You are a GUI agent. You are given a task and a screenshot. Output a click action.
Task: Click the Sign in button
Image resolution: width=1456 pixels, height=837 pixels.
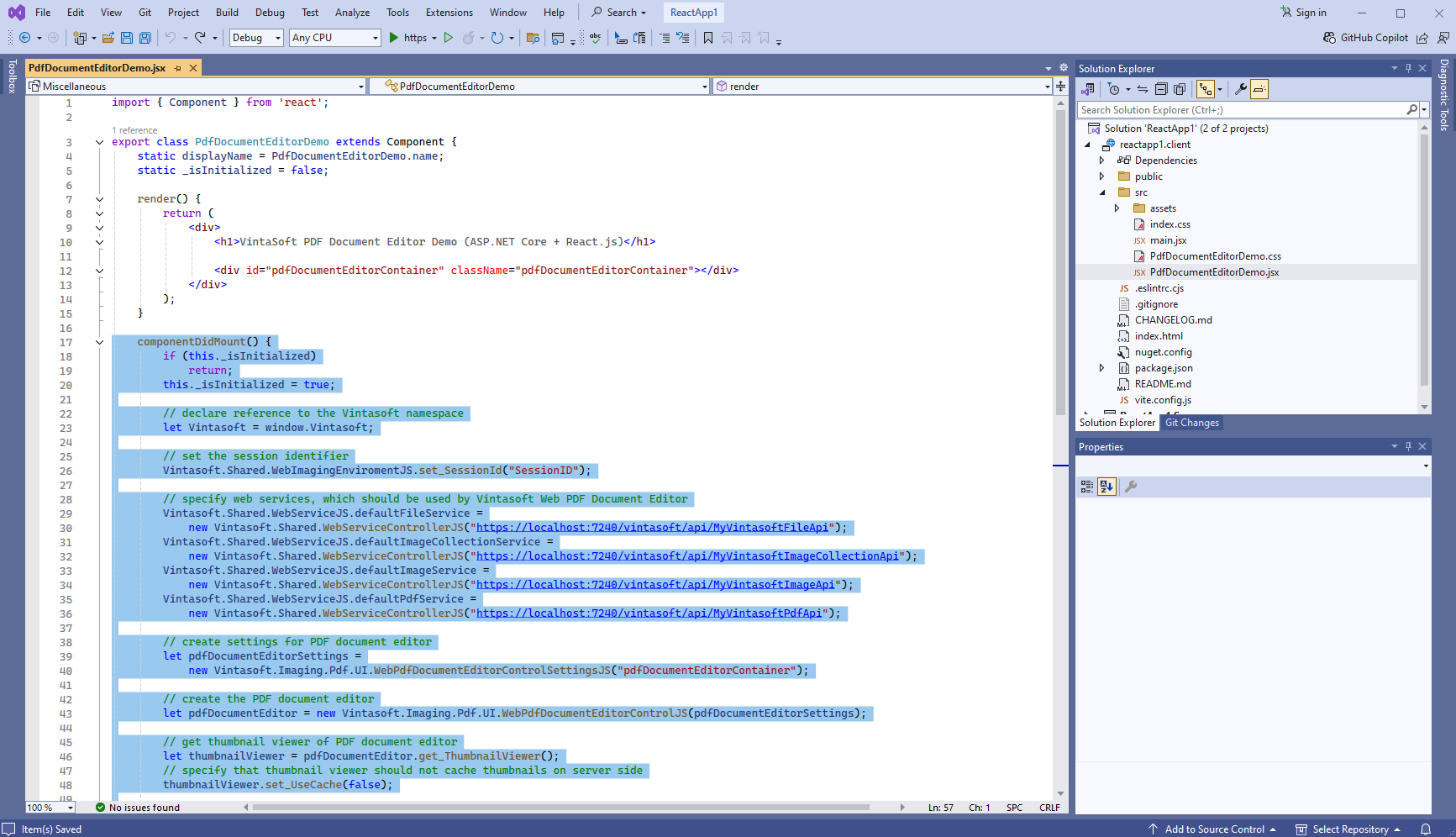(x=1304, y=13)
